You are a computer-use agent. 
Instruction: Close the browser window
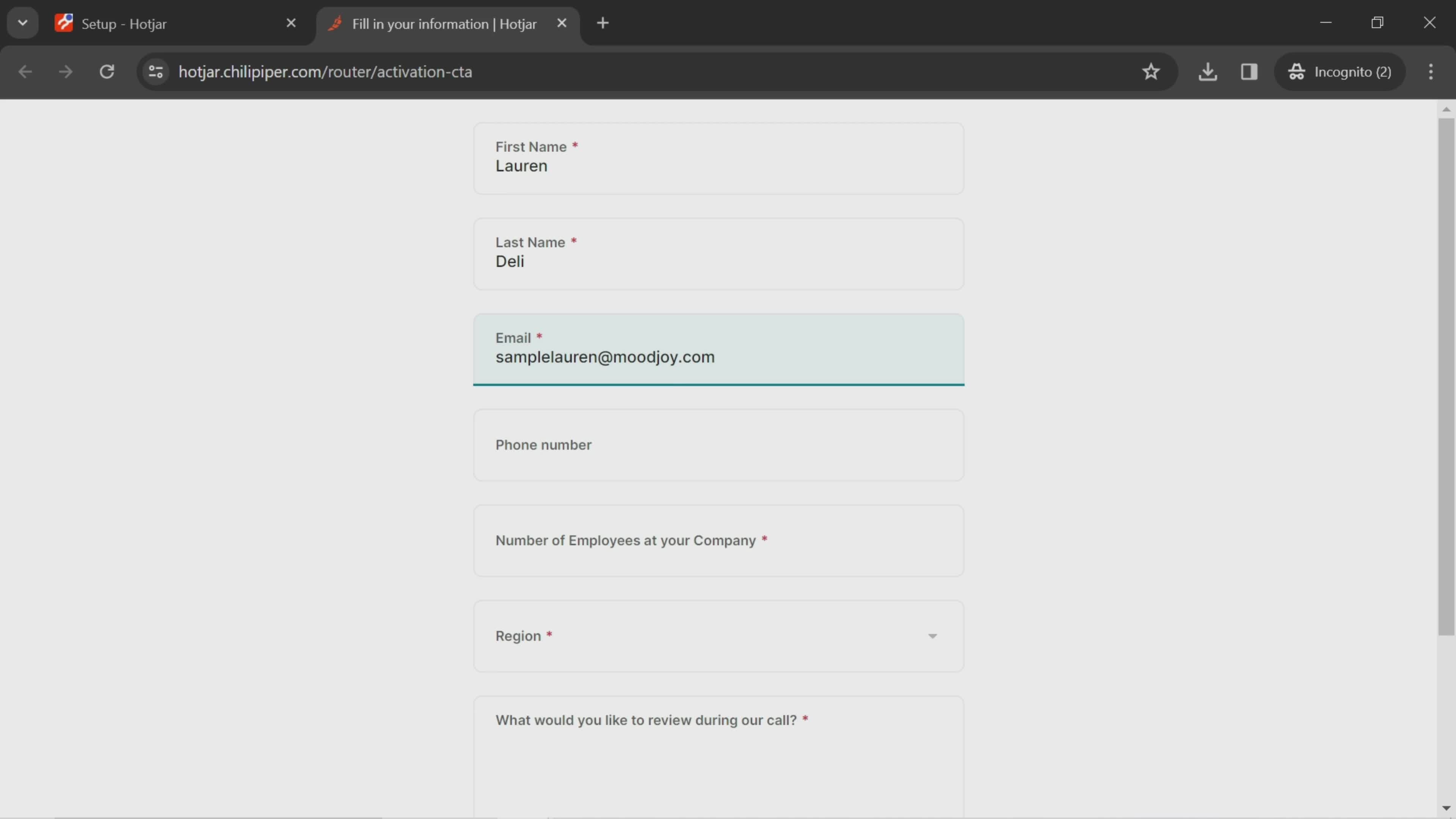pos(1429,23)
